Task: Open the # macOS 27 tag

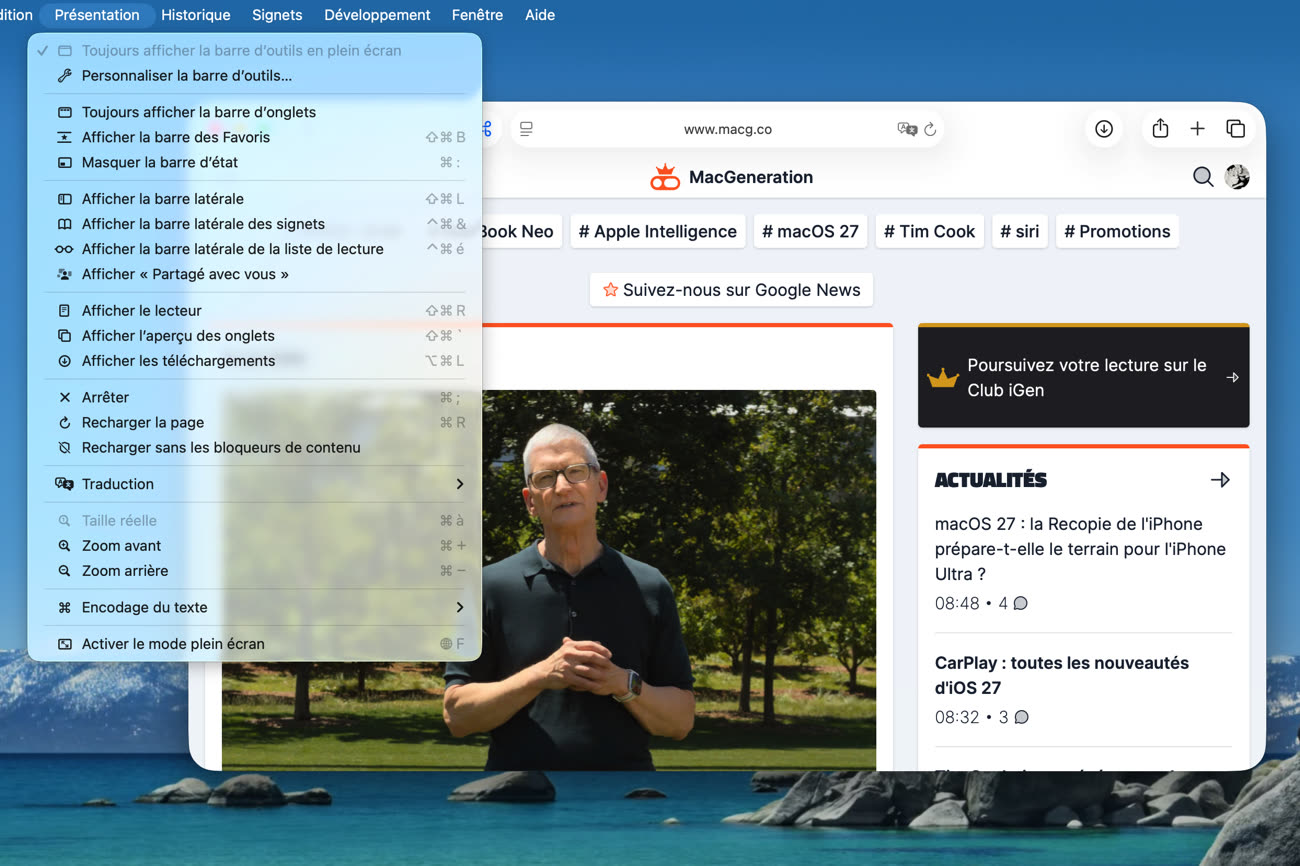Action: [x=810, y=231]
